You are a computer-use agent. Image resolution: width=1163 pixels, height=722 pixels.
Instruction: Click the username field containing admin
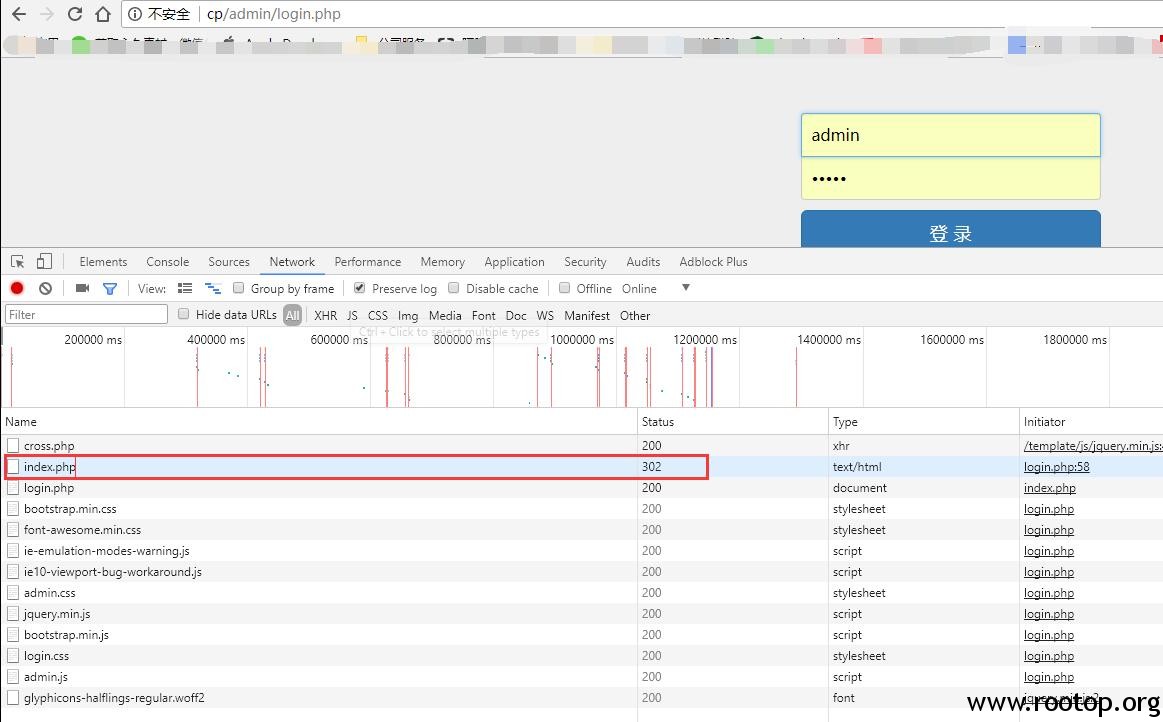950,135
